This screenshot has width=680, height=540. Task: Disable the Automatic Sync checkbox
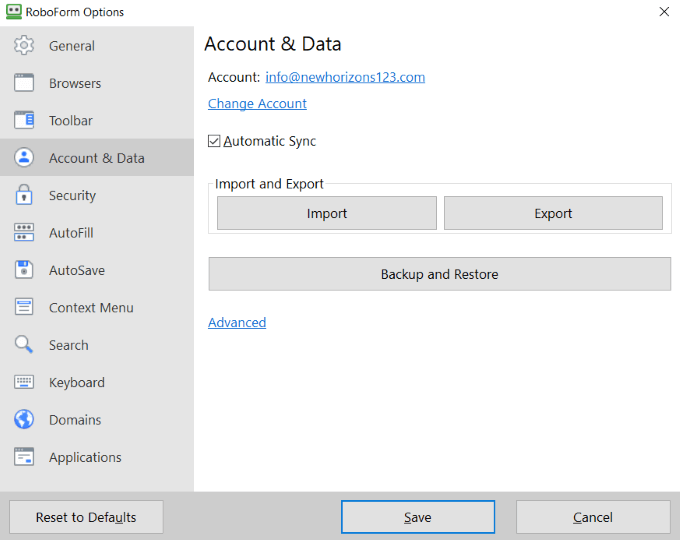click(x=214, y=142)
